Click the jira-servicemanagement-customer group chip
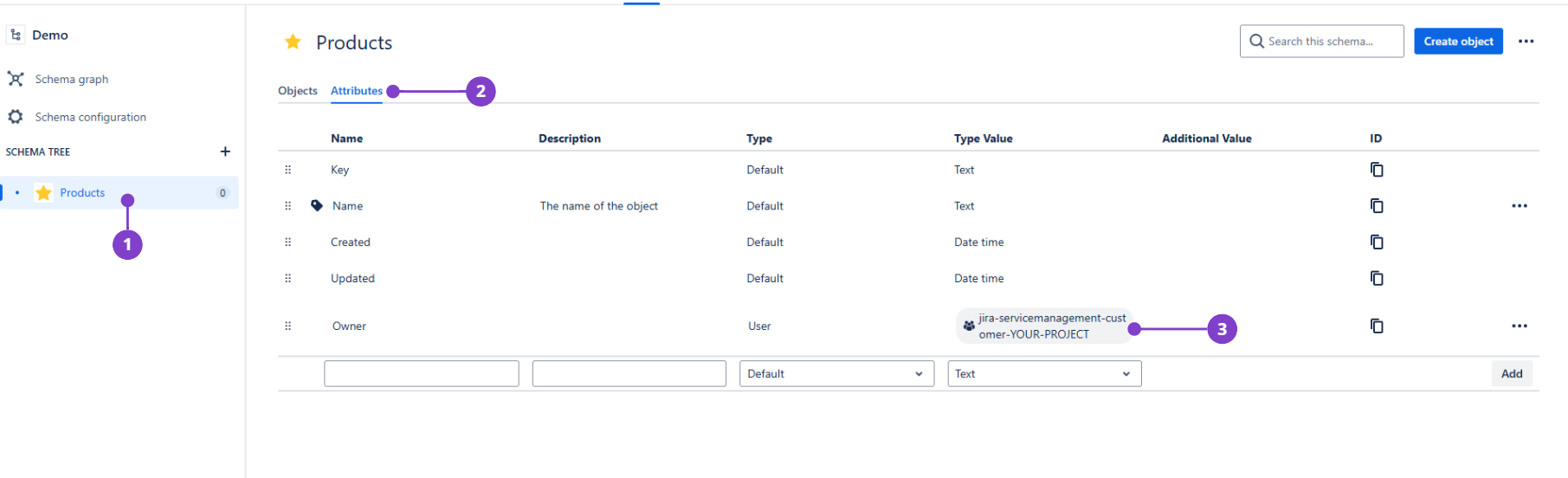 [1044, 326]
